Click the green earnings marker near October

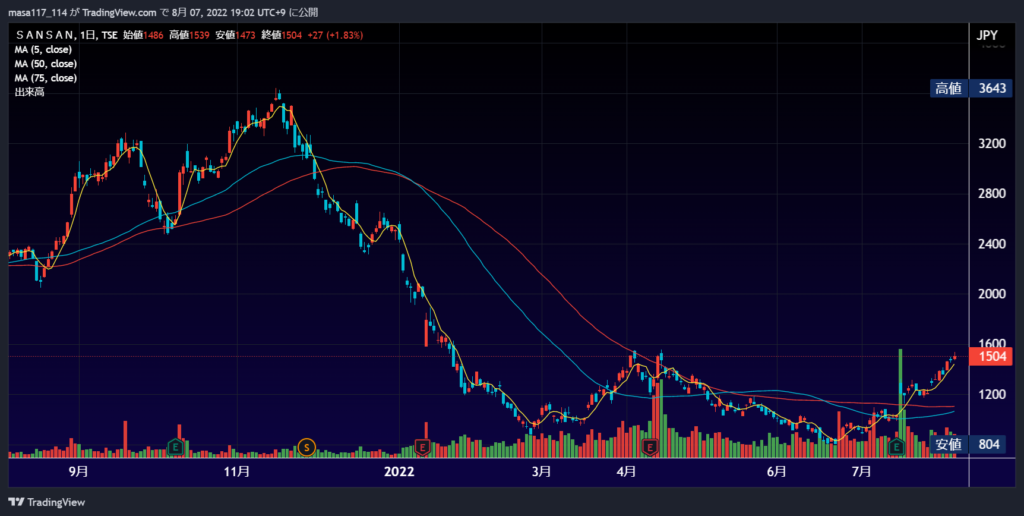point(175,447)
